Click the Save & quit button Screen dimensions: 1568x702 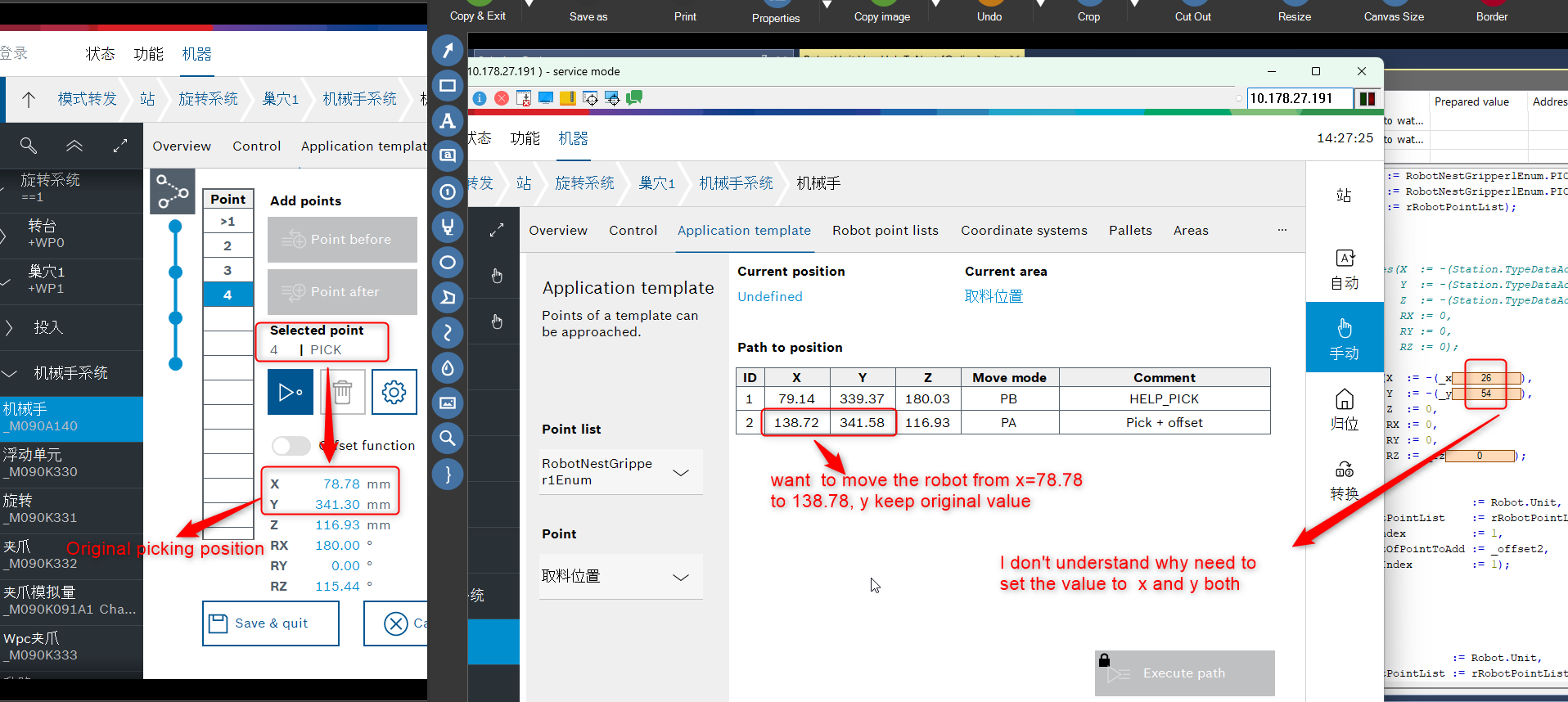pos(270,623)
